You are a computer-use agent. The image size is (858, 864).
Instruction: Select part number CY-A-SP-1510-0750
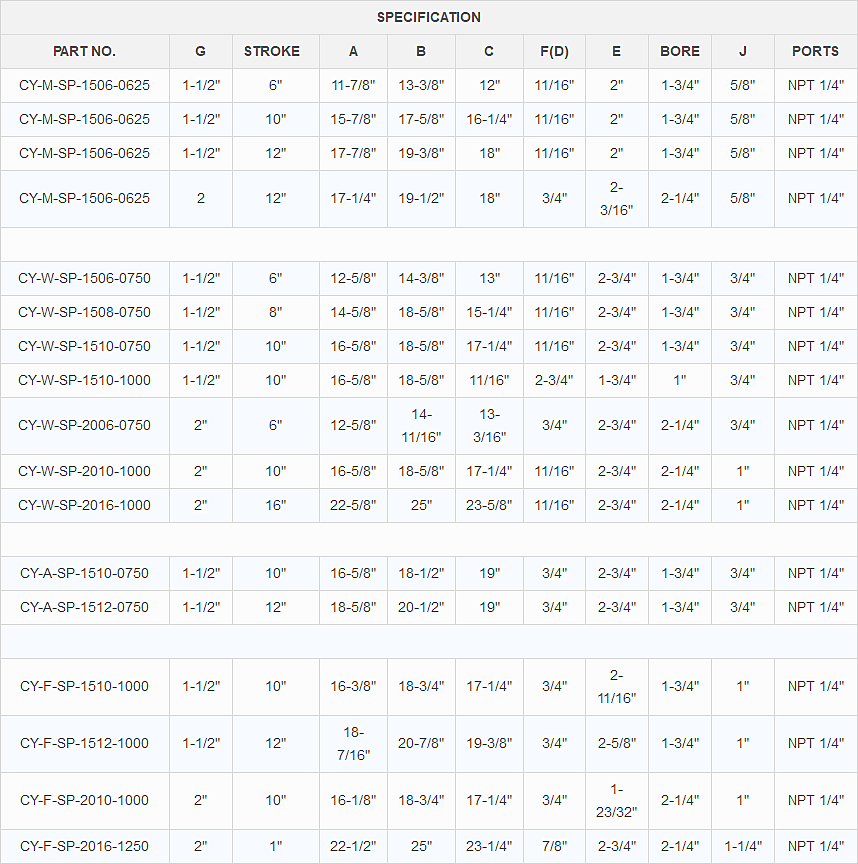[x=84, y=573]
